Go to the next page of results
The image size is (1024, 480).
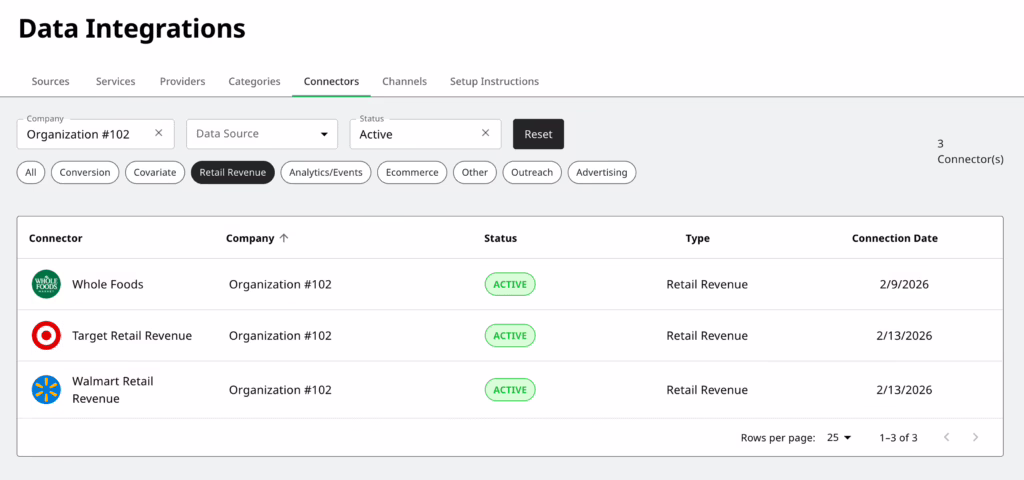coord(976,438)
